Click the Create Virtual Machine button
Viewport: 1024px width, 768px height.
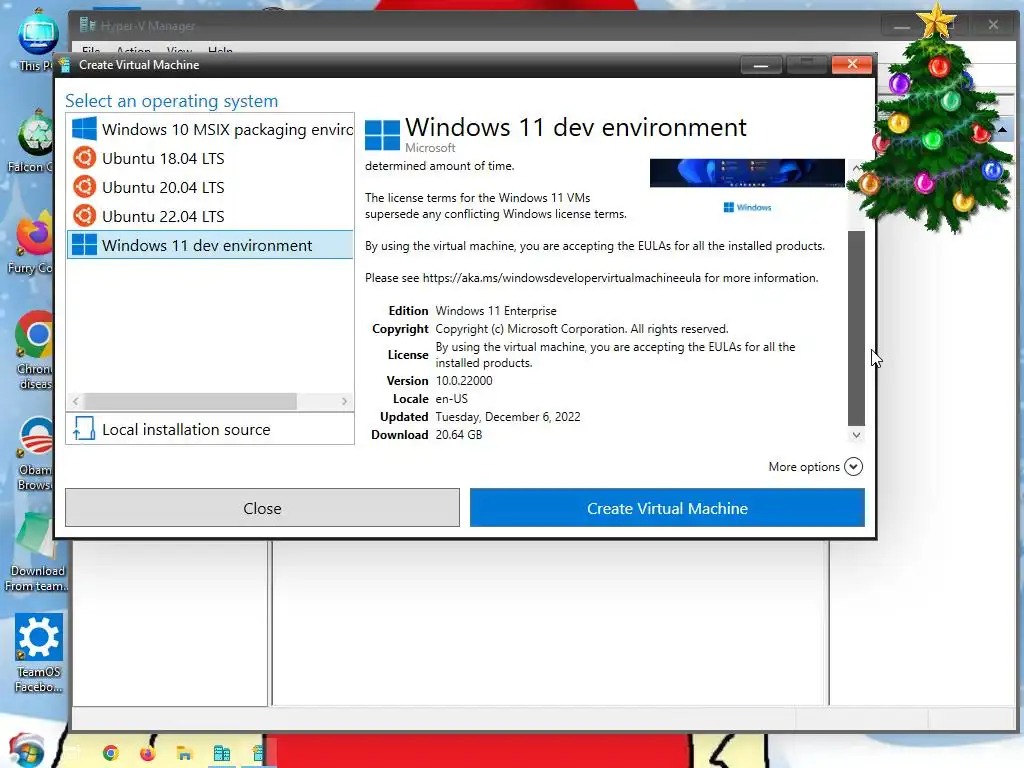tap(667, 507)
